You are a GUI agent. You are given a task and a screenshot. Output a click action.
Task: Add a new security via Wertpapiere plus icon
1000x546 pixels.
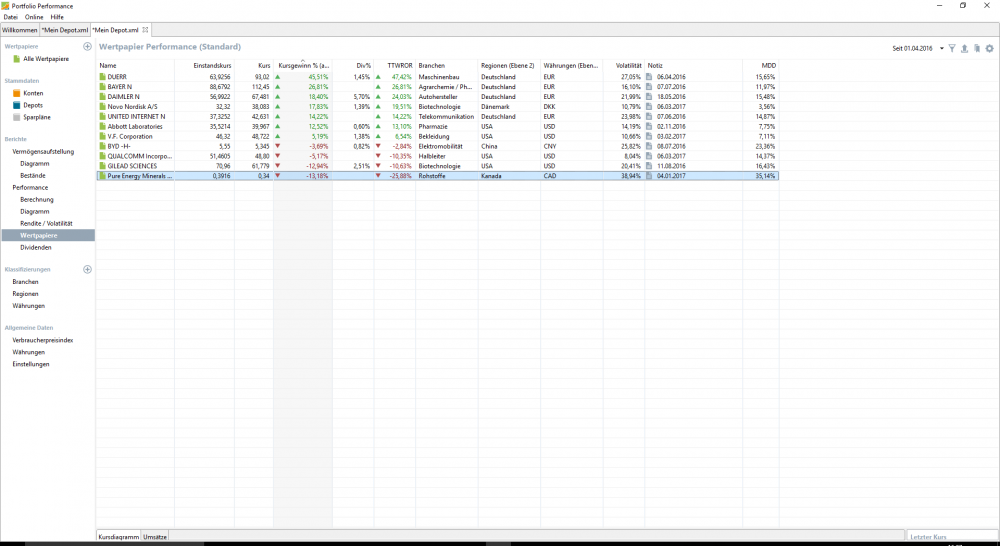point(87,47)
